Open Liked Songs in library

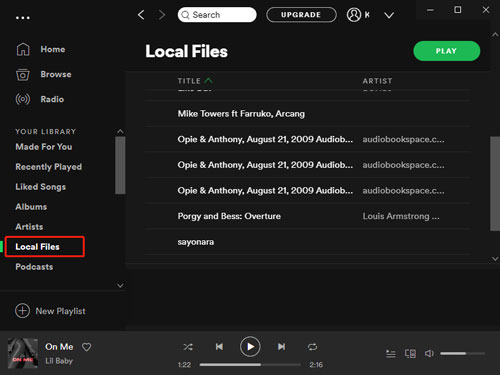pyautogui.click(x=40, y=187)
